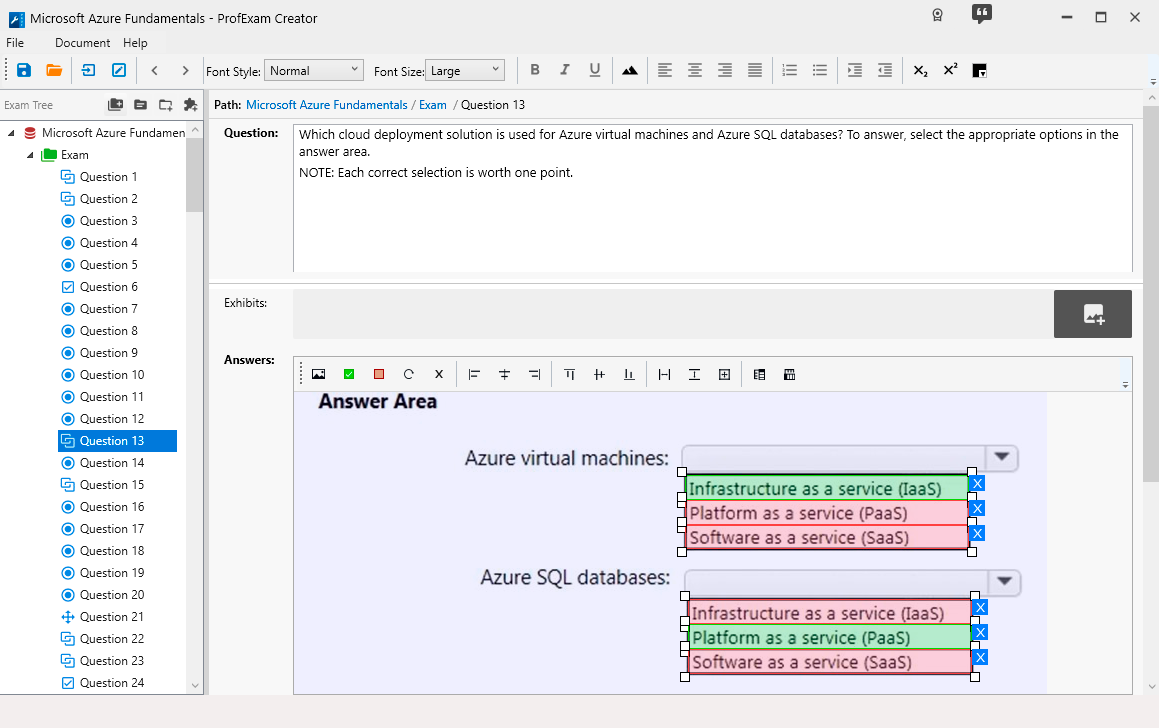Align hotspots to left edges
1159x728 pixels.
(474, 375)
